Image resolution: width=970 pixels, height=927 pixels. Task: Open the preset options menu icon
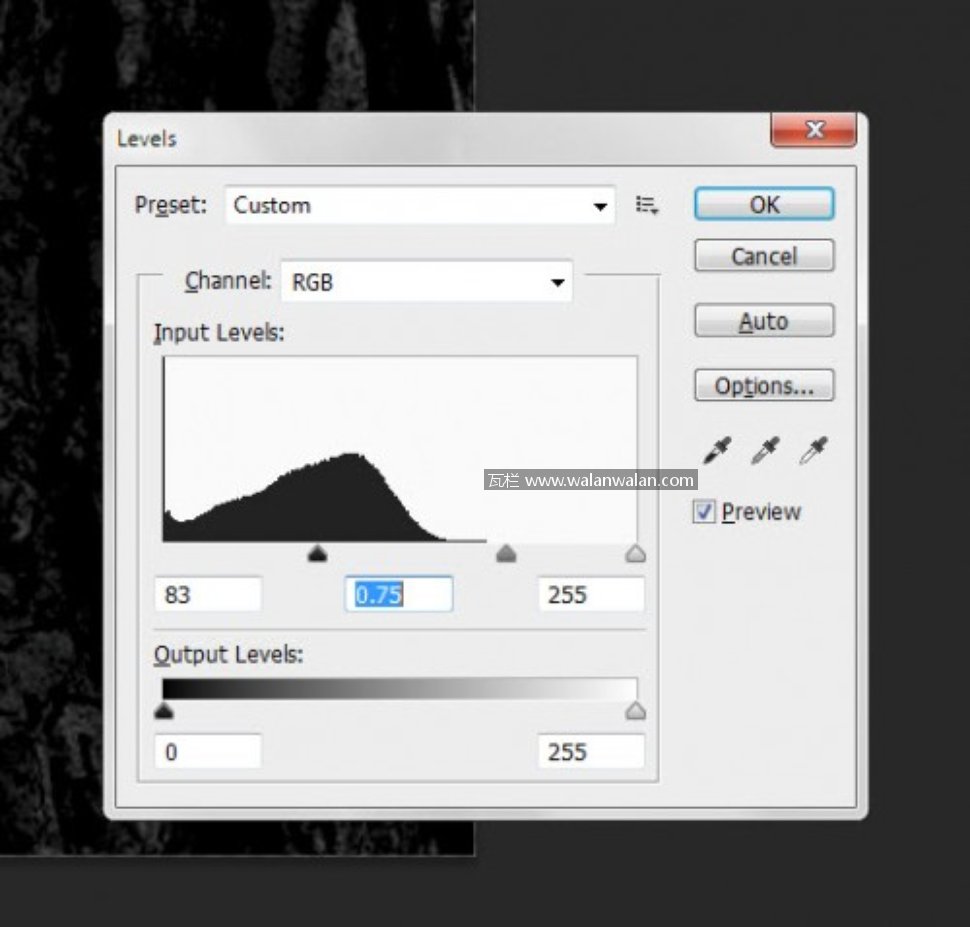click(647, 206)
